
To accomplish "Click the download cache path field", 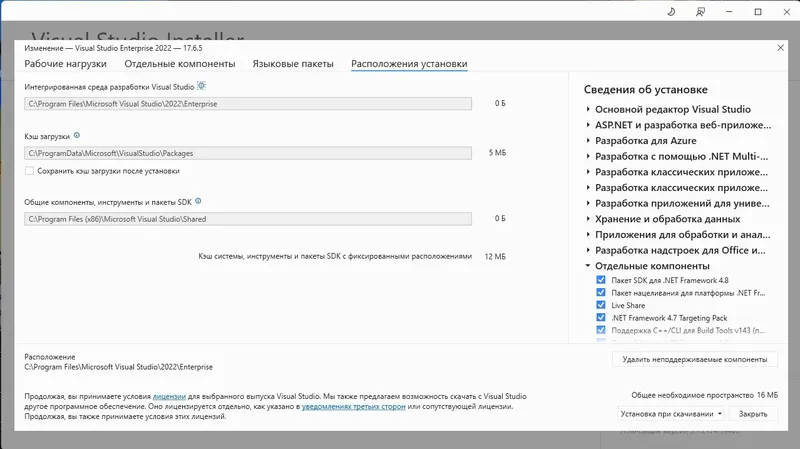I will (x=248, y=153).
